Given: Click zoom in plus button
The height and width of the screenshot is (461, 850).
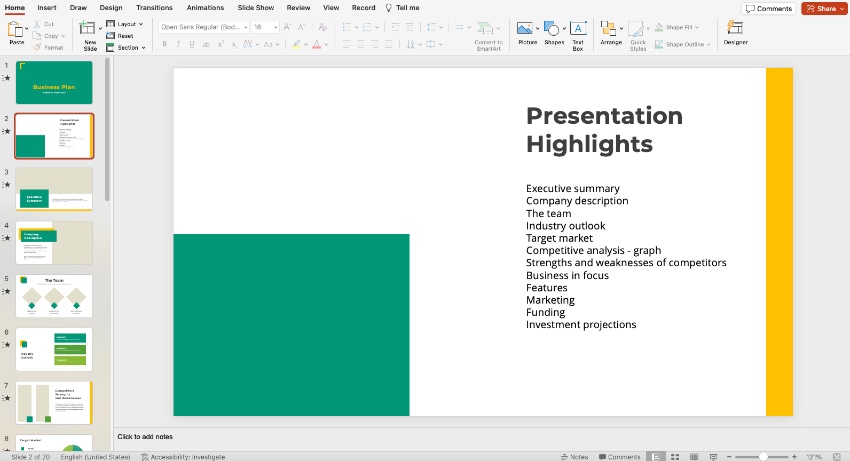Looking at the screenshot, I should tap(794, 457).
